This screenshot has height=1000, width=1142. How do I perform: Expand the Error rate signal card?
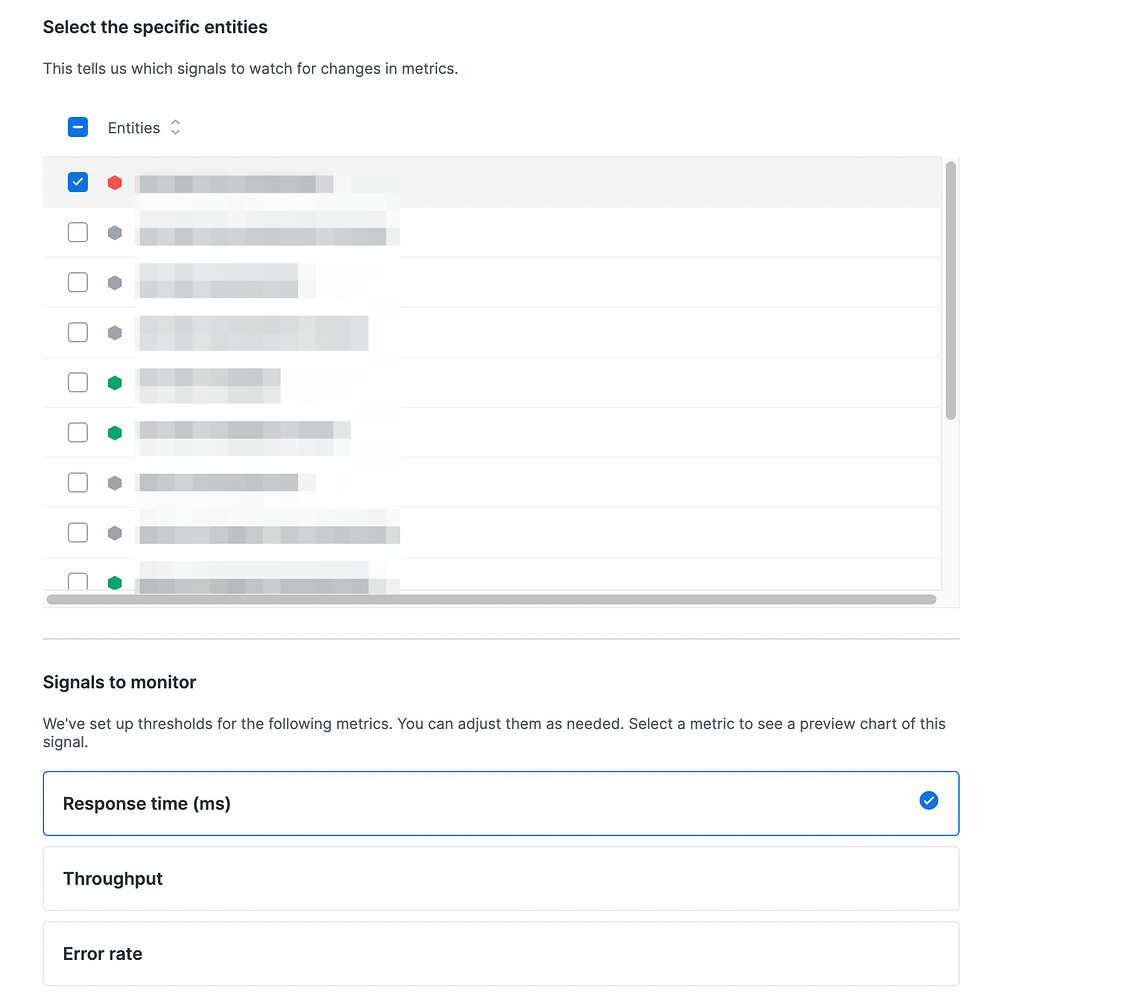coord(500,954)
